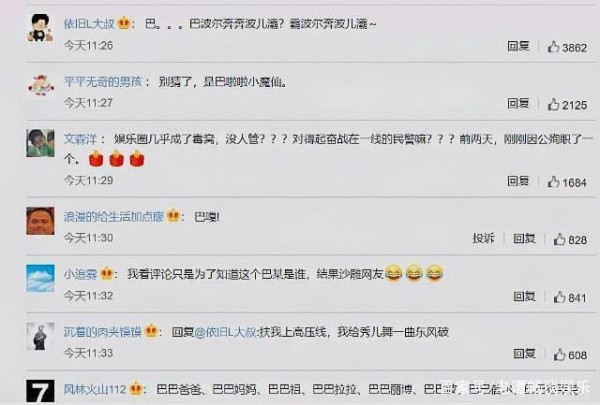Open 浪漫的给生活加点康 username link

coord(114,217)
